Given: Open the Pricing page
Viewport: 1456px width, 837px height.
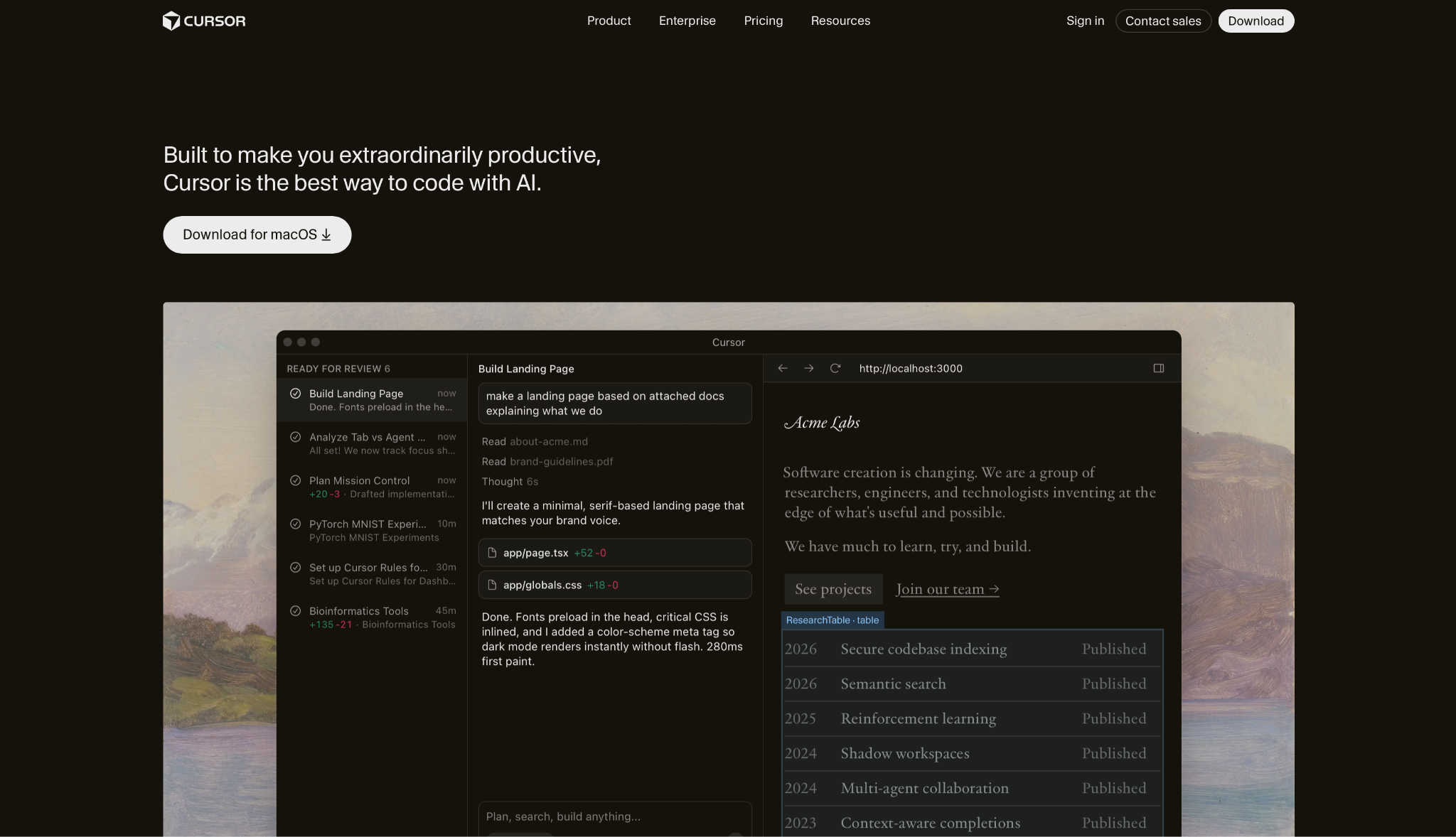Looking at the screenshot, I should click(763, 21).
